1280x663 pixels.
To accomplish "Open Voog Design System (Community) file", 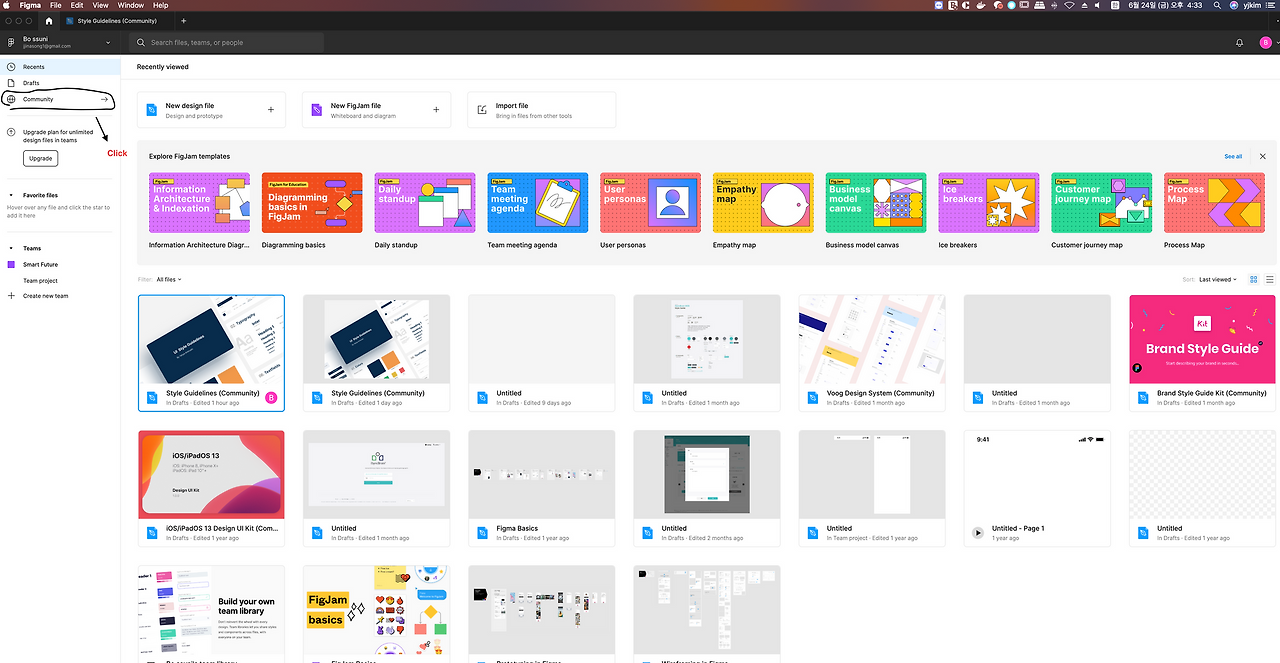I will click(872, 352).
